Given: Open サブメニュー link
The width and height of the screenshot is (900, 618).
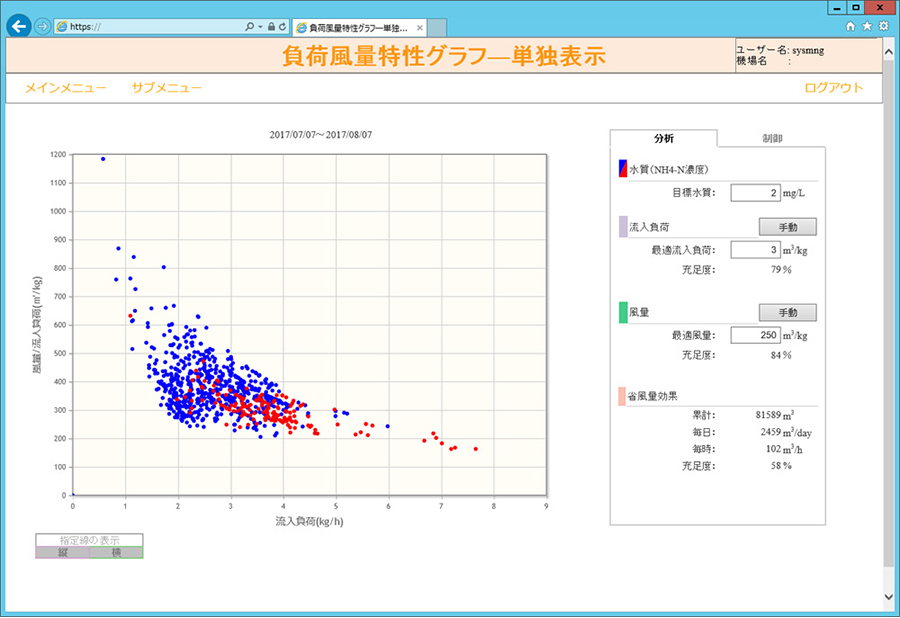Looking at the screenshot, I should [166, 88].
